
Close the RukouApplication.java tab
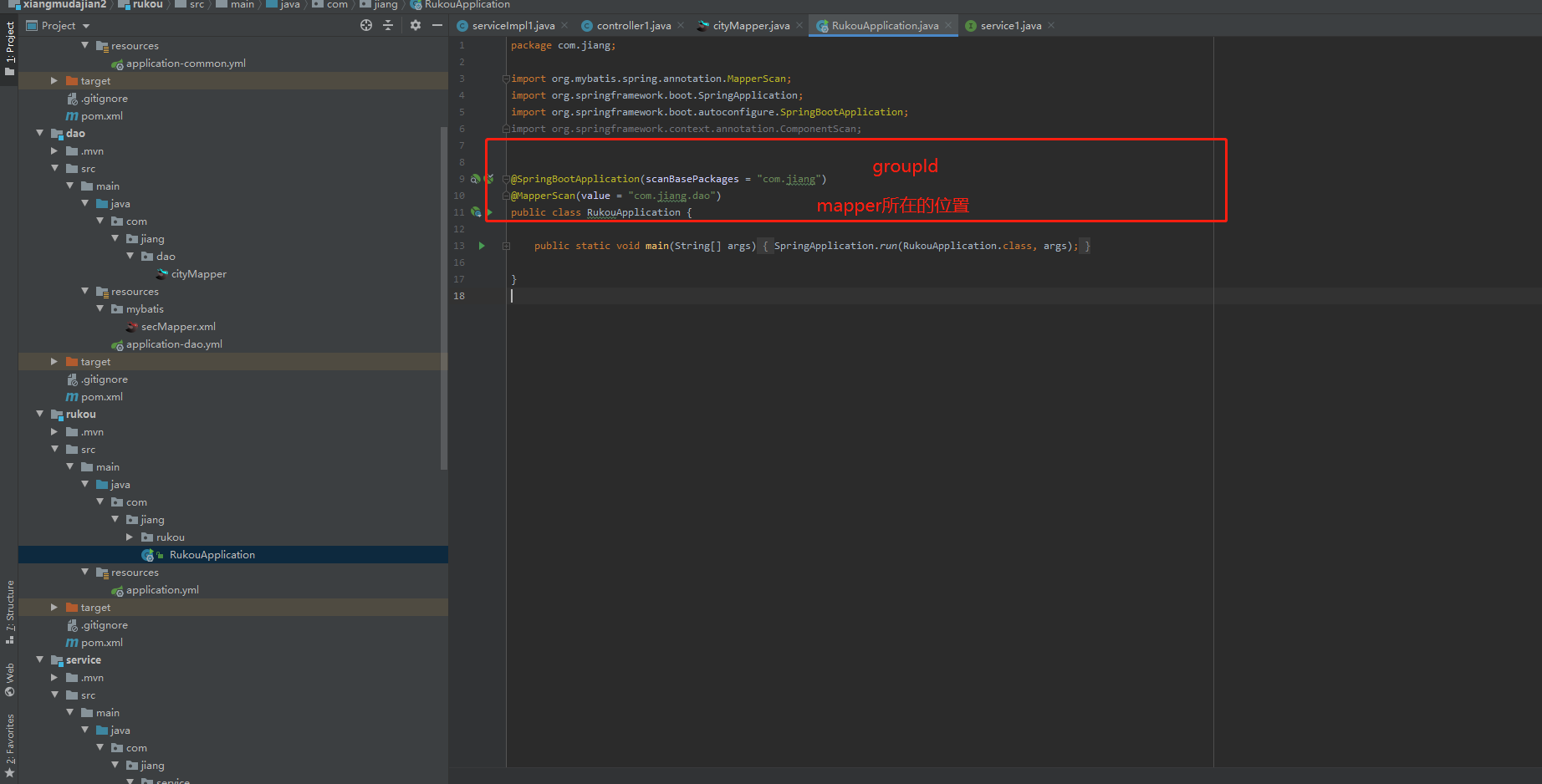point(948,26)
